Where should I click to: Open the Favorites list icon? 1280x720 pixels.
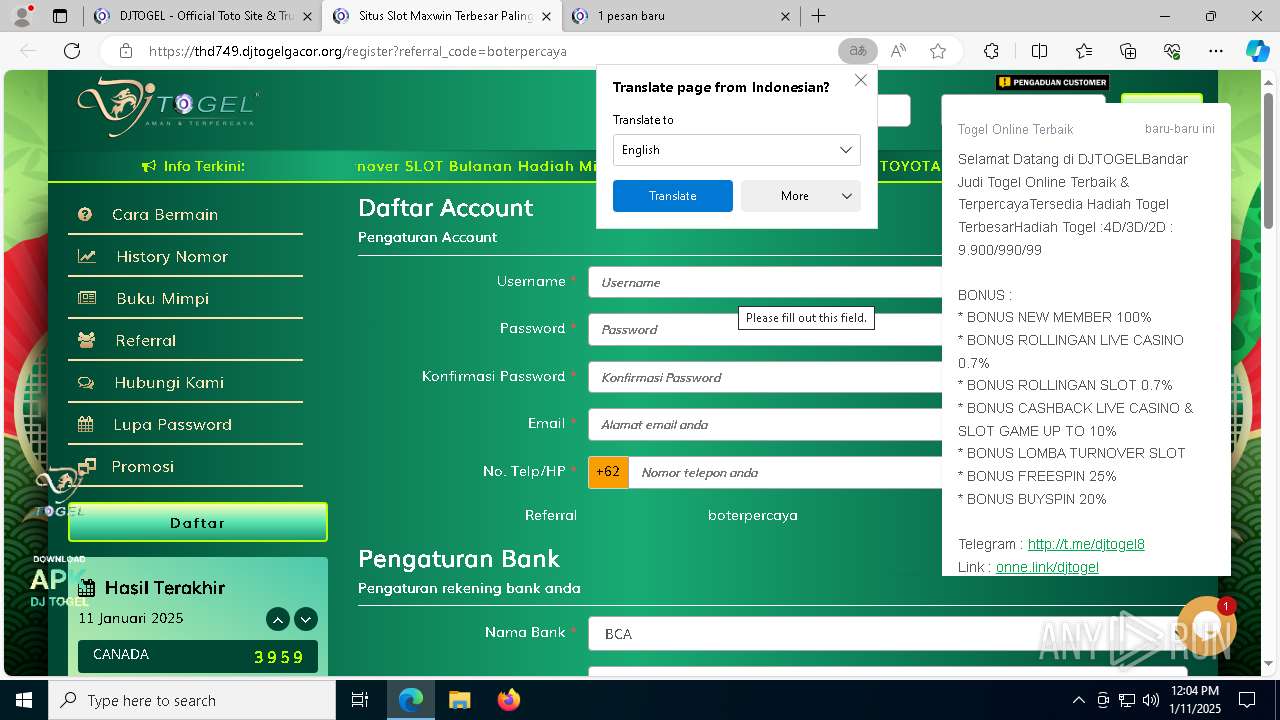tap(1084, 51)
